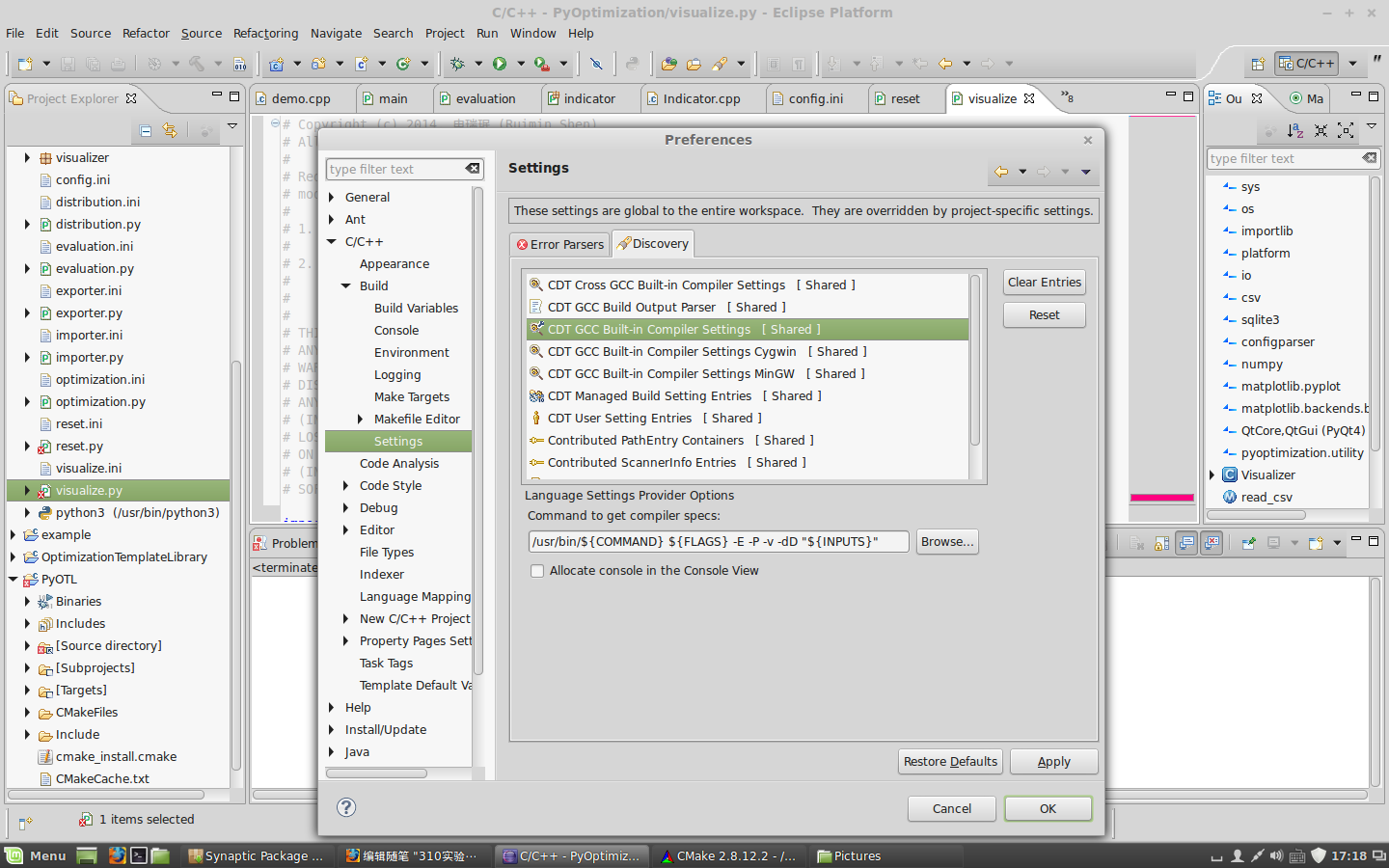Open Synaptic Package taskbar item

(x=258, y=855)
